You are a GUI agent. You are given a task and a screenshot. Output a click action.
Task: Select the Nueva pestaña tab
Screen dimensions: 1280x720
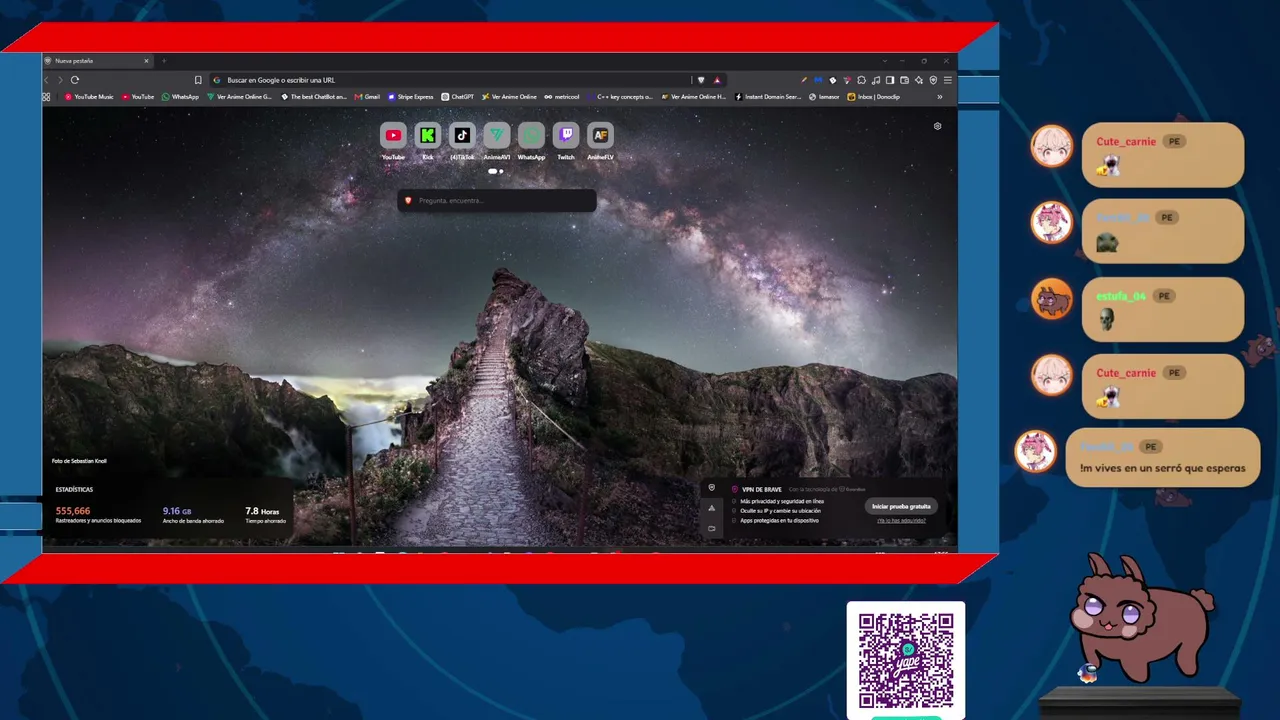pyautogui.click(x=97, y=61)
